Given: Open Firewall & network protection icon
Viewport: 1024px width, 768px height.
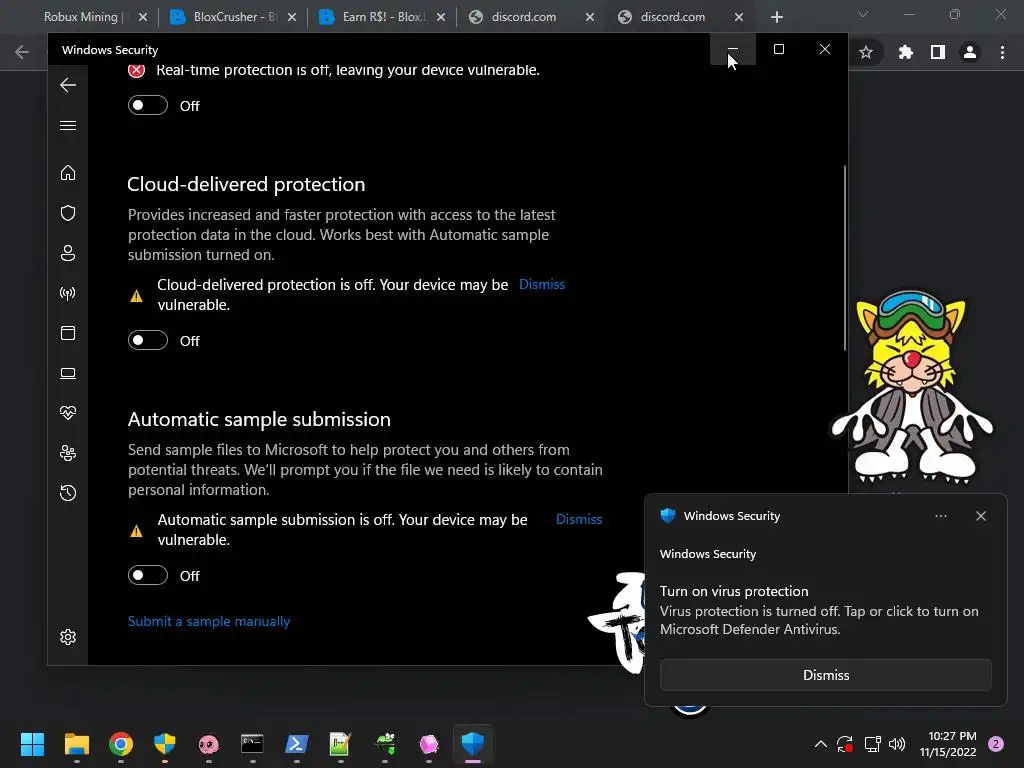Looking at the screenshot, I should pyautogui.click(x=68, y=293).
